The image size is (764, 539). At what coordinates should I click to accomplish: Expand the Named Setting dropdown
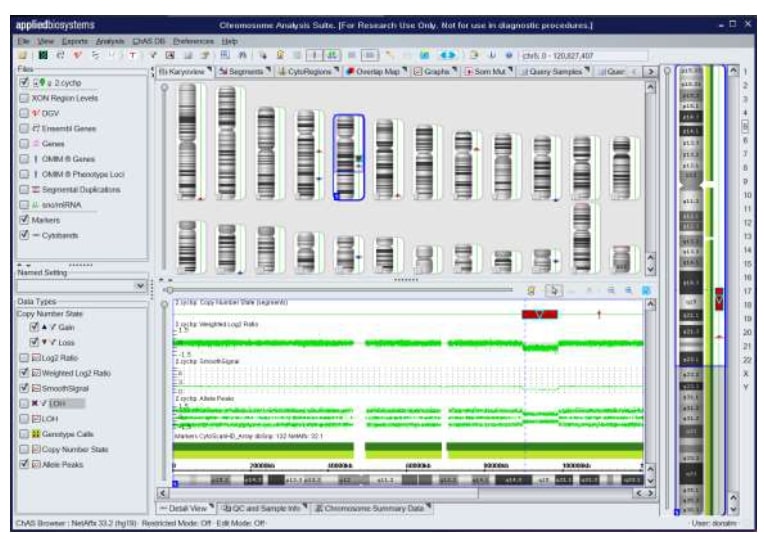[140, 286]
